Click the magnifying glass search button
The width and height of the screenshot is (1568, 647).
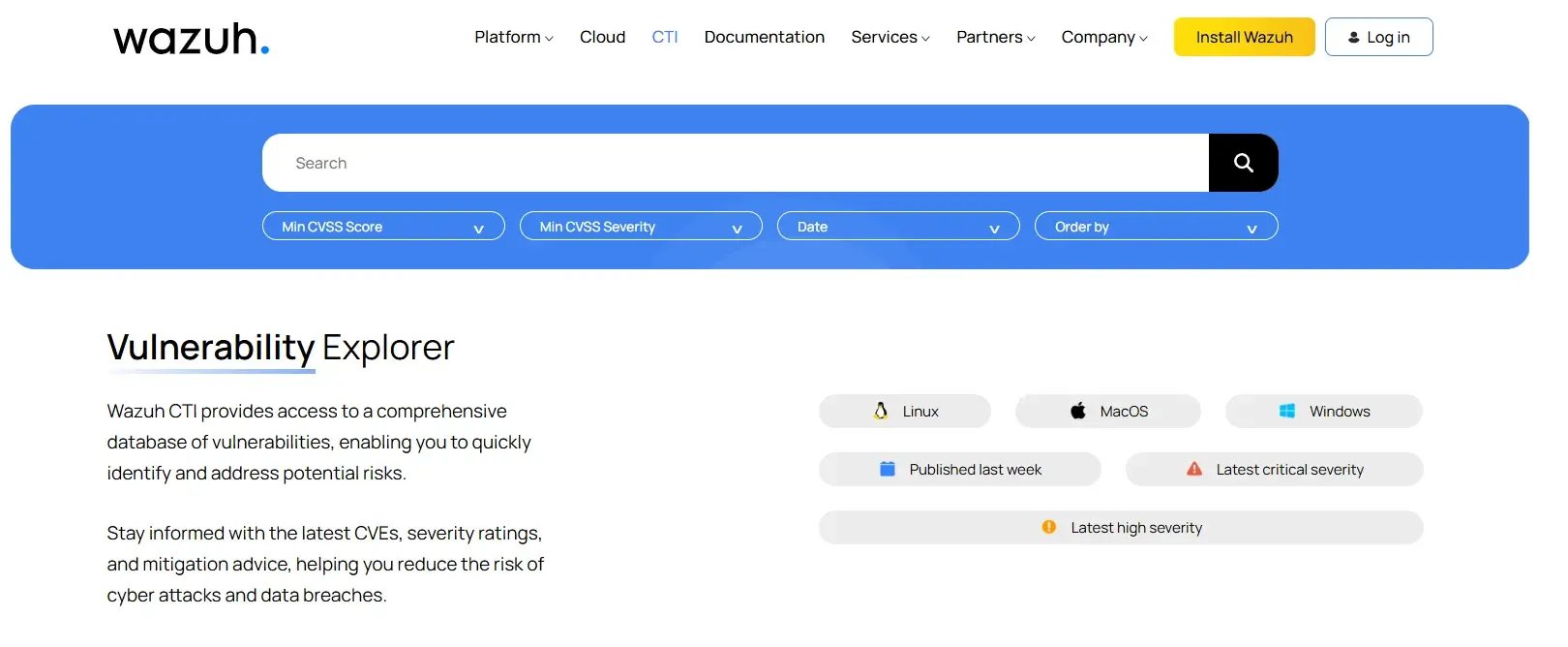point(1243,163)
